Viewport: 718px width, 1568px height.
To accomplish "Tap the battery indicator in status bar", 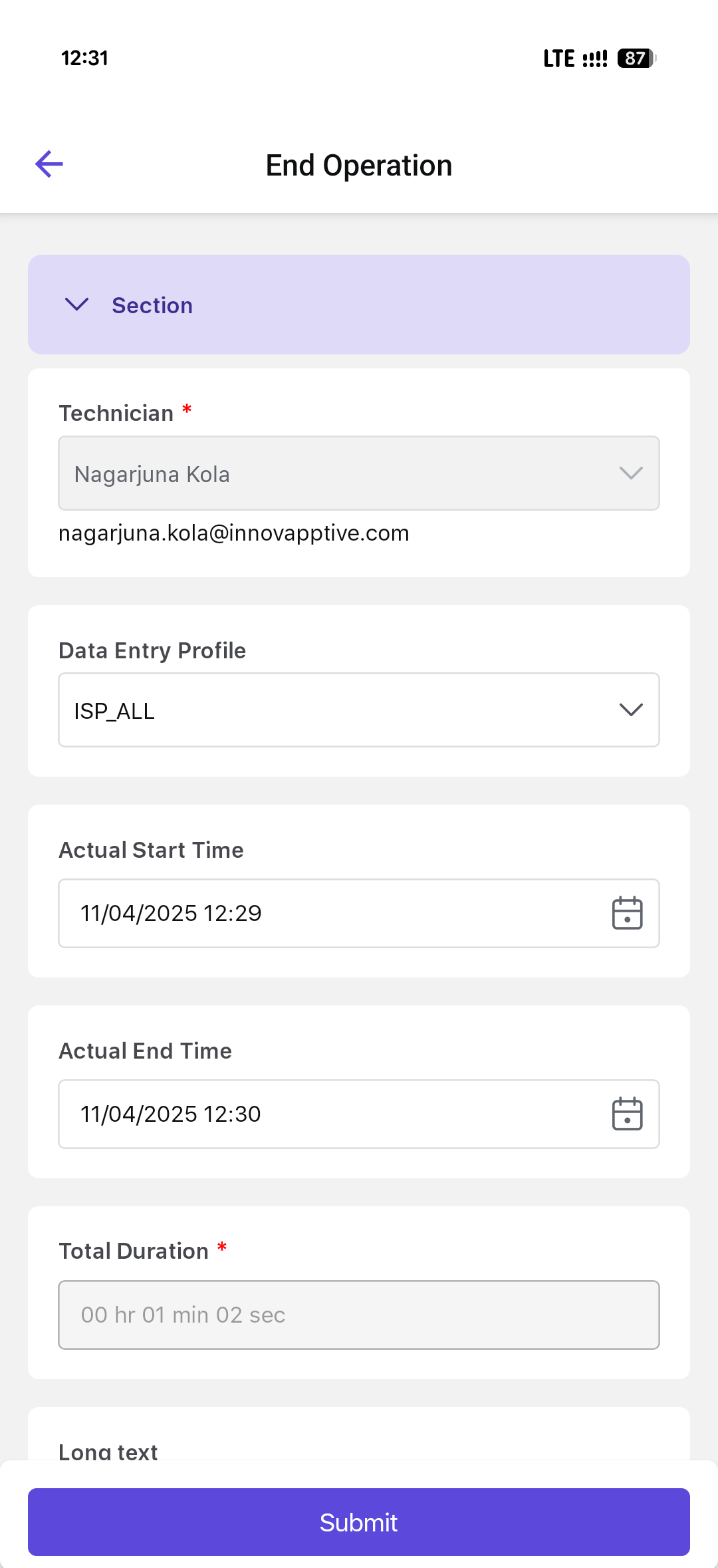I will pyautogui.click(x=636, y=59).
